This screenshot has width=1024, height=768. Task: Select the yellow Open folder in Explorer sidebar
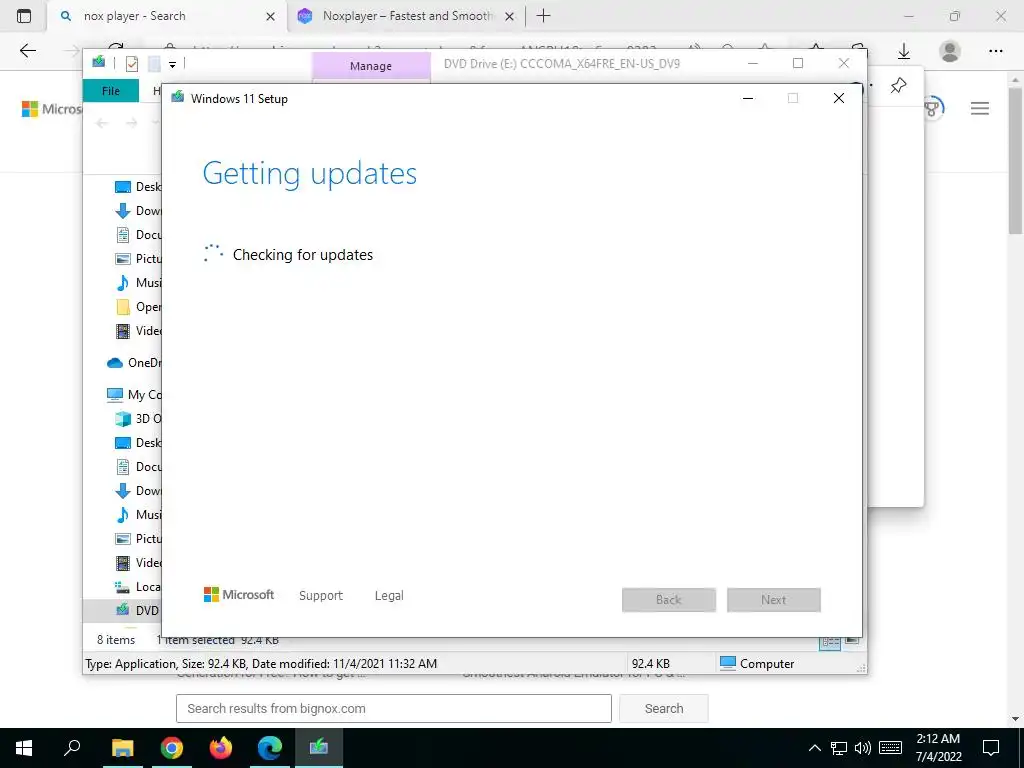138,307
